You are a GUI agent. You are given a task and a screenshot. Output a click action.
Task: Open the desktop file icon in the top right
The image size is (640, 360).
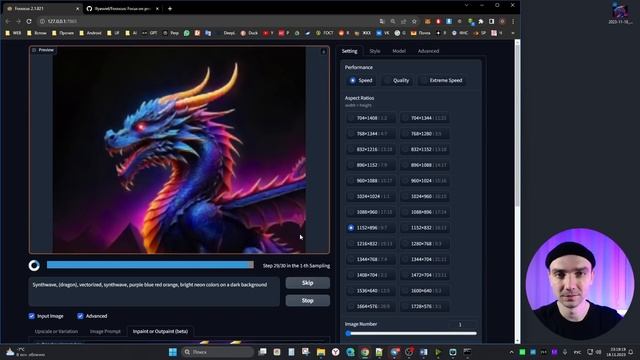(x=620, y=12)
